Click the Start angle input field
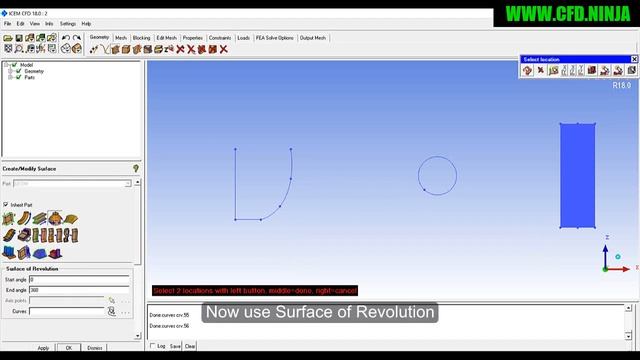The height and width of the screenshot is (360, 640). (x=79, y=280)
